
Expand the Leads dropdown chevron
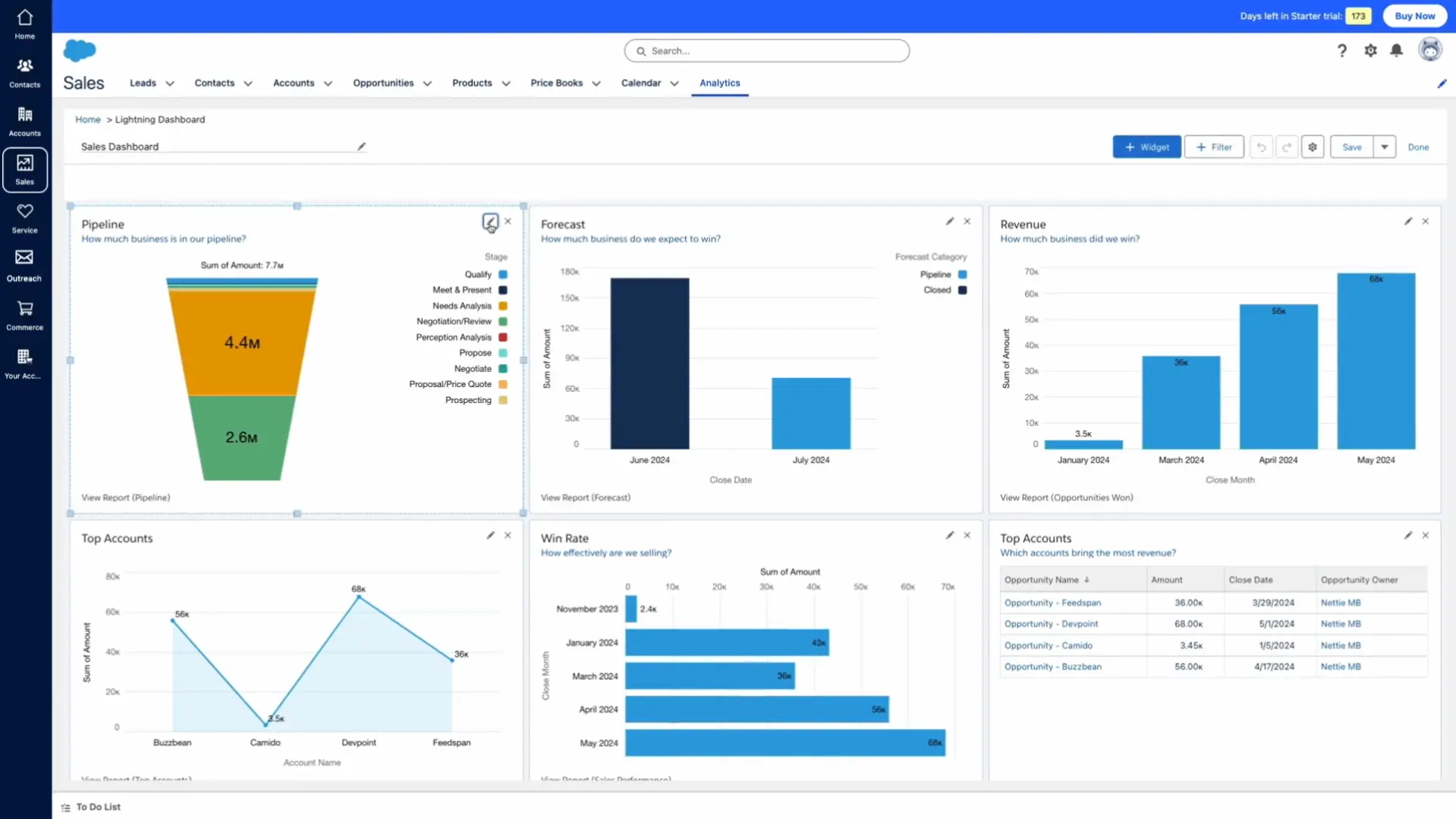170,83
